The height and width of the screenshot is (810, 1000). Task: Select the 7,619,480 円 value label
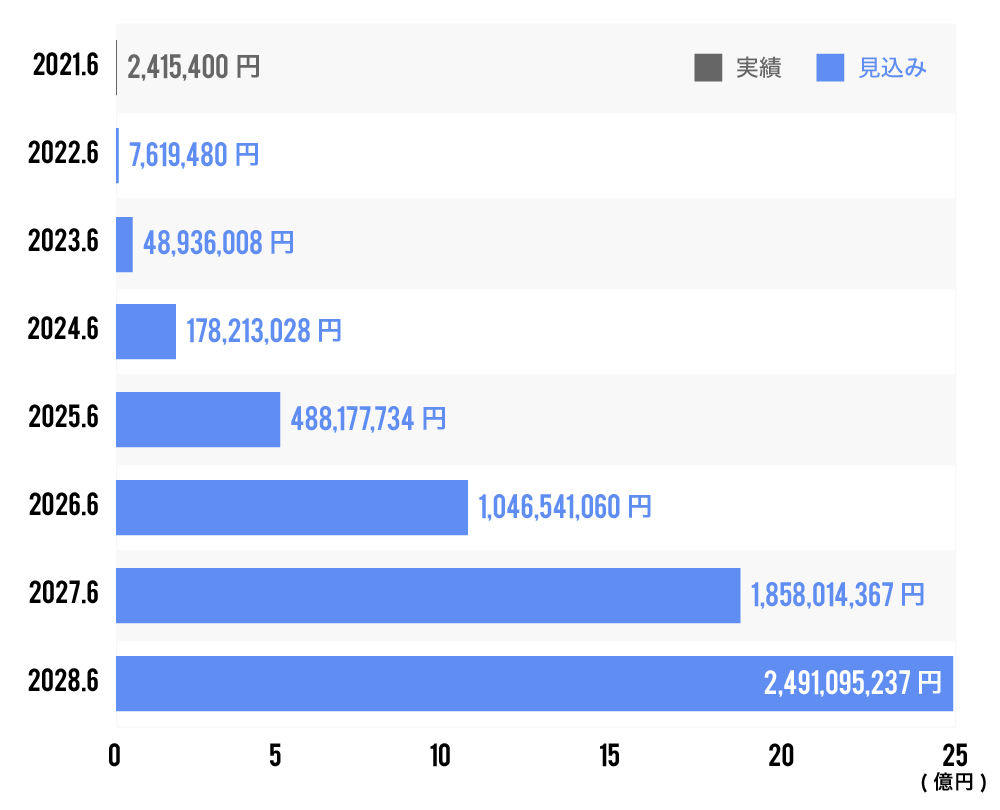[193, 156]
